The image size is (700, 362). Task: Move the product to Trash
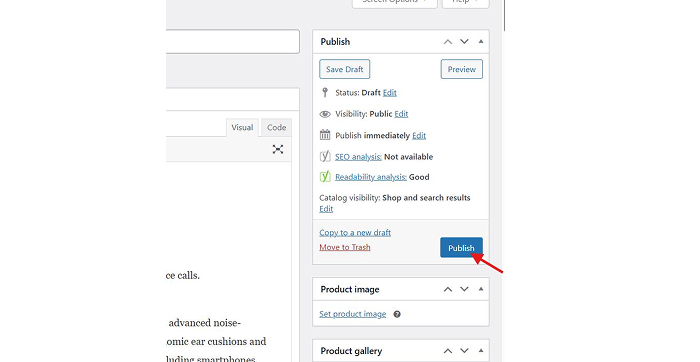click(x=345, y=247)
